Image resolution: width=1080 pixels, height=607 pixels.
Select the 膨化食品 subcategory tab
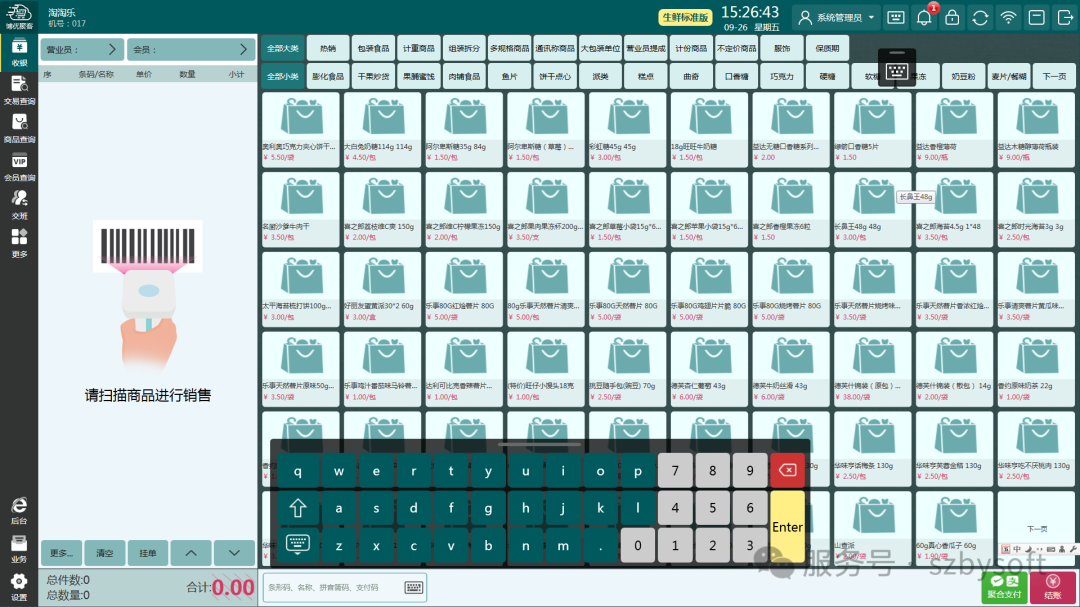pyautogui.click(x=328, y=76)
